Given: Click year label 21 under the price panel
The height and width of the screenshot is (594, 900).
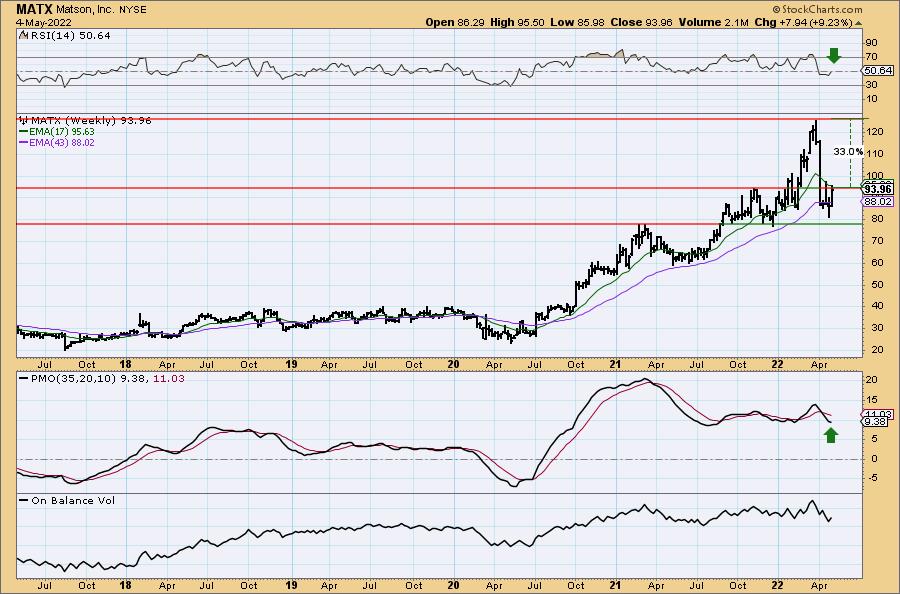Looking at the screenshot, I should (x=615, y=364).
